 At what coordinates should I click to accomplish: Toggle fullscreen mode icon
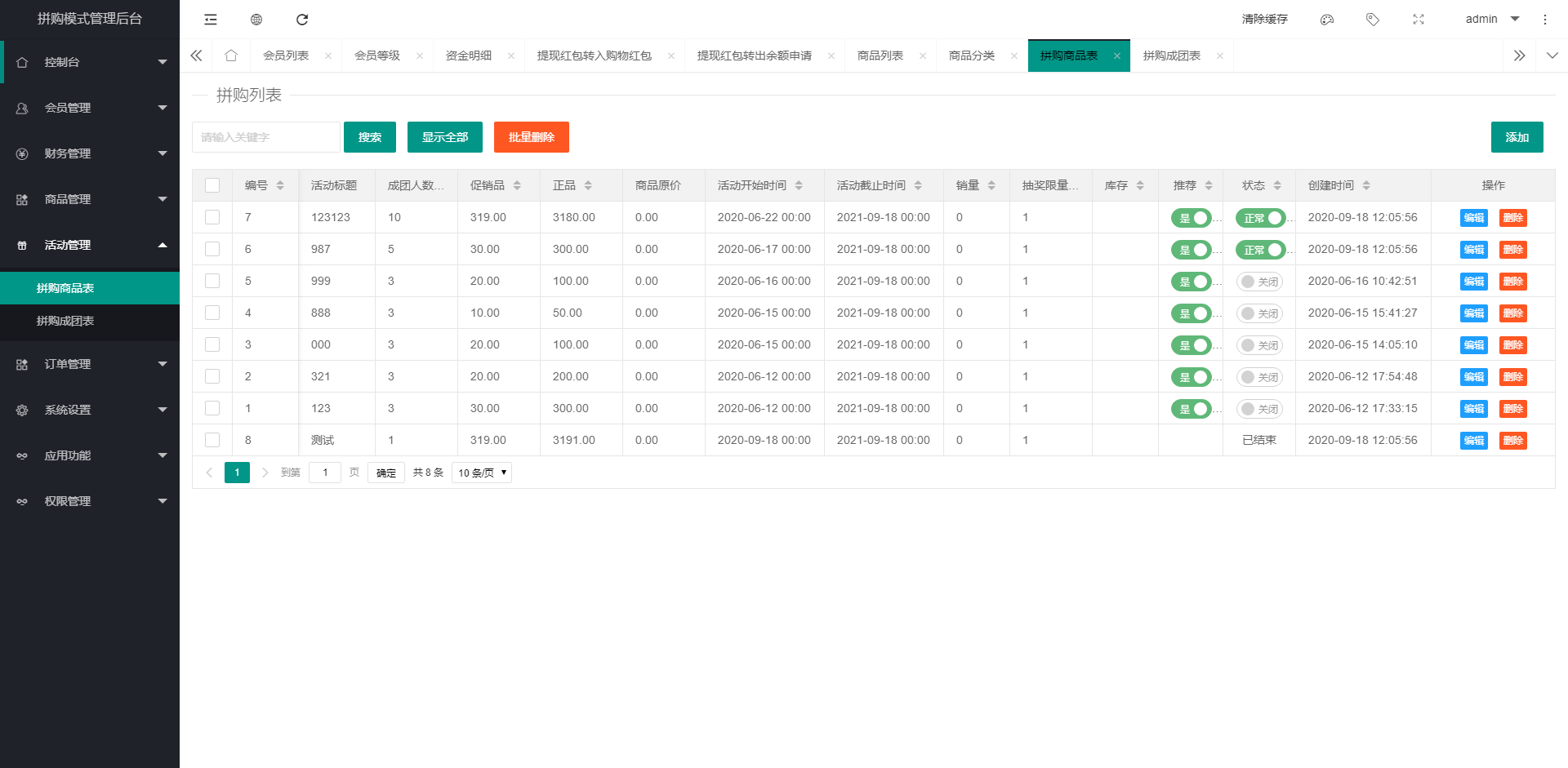[1419, 20]
